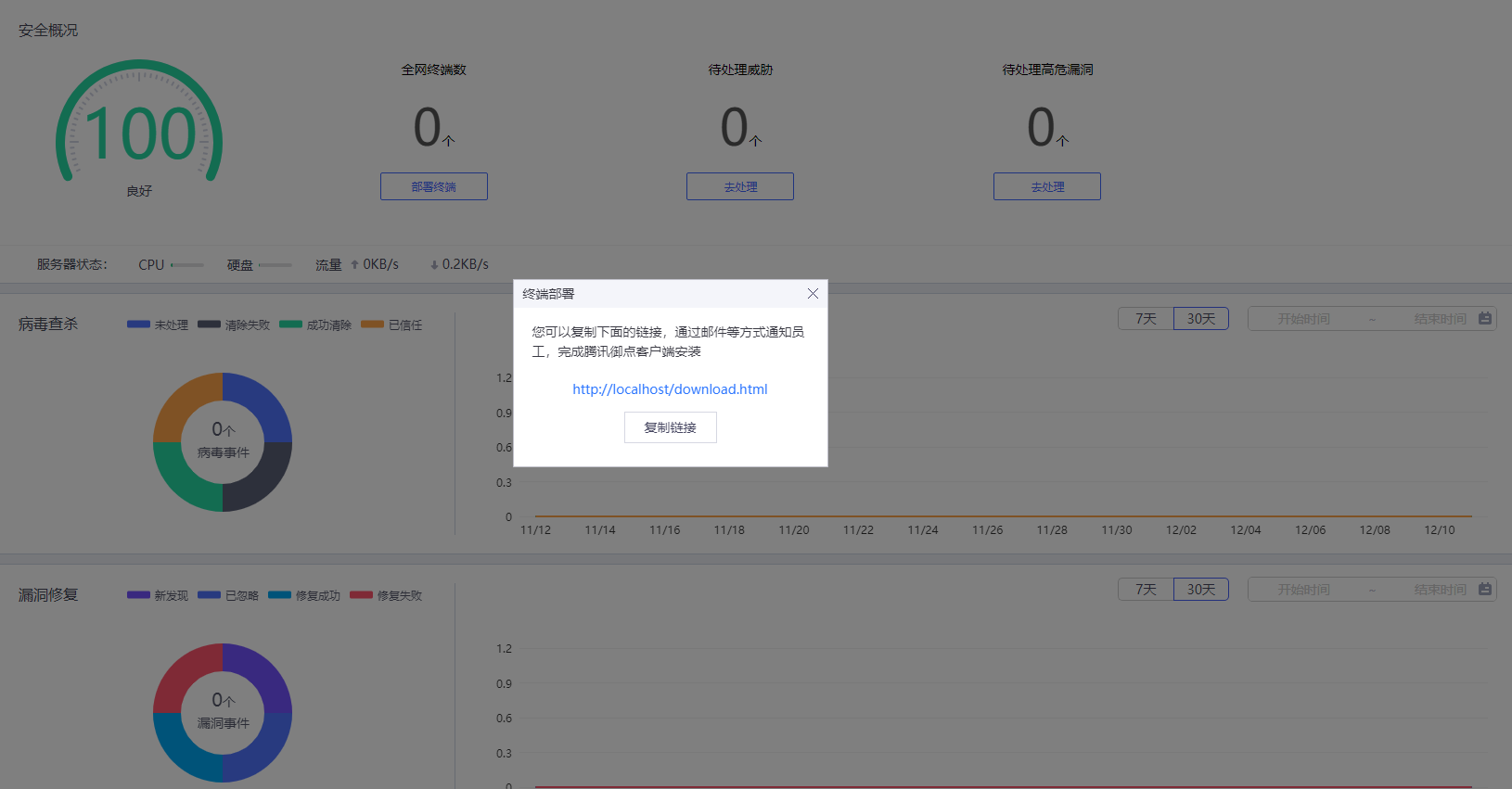
Task: Toggle the 已信任 legend item
Action: click(x=391, y=325)
